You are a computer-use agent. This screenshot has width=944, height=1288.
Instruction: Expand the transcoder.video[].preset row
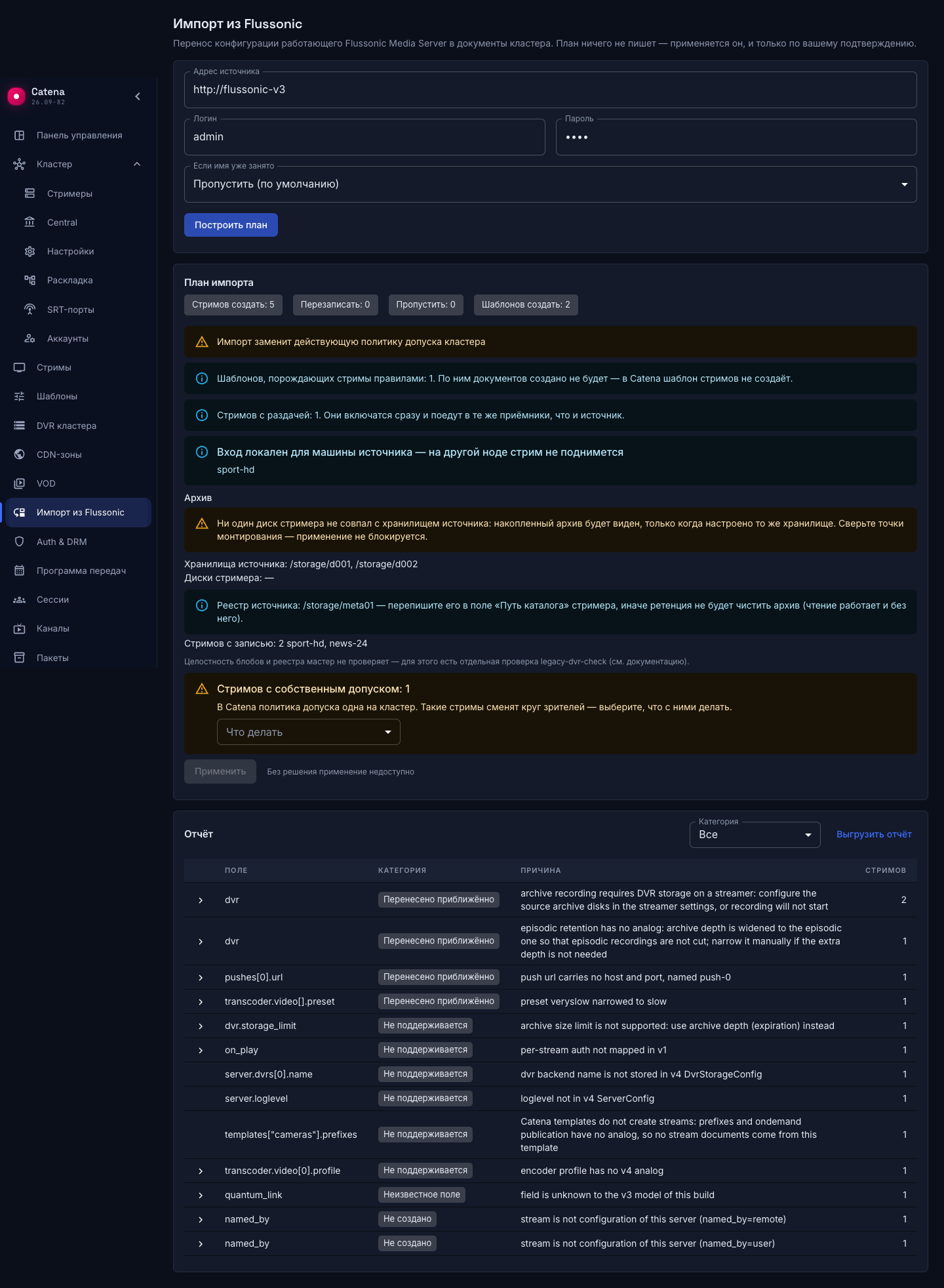pyautogui.click(x=201, y=1001)
